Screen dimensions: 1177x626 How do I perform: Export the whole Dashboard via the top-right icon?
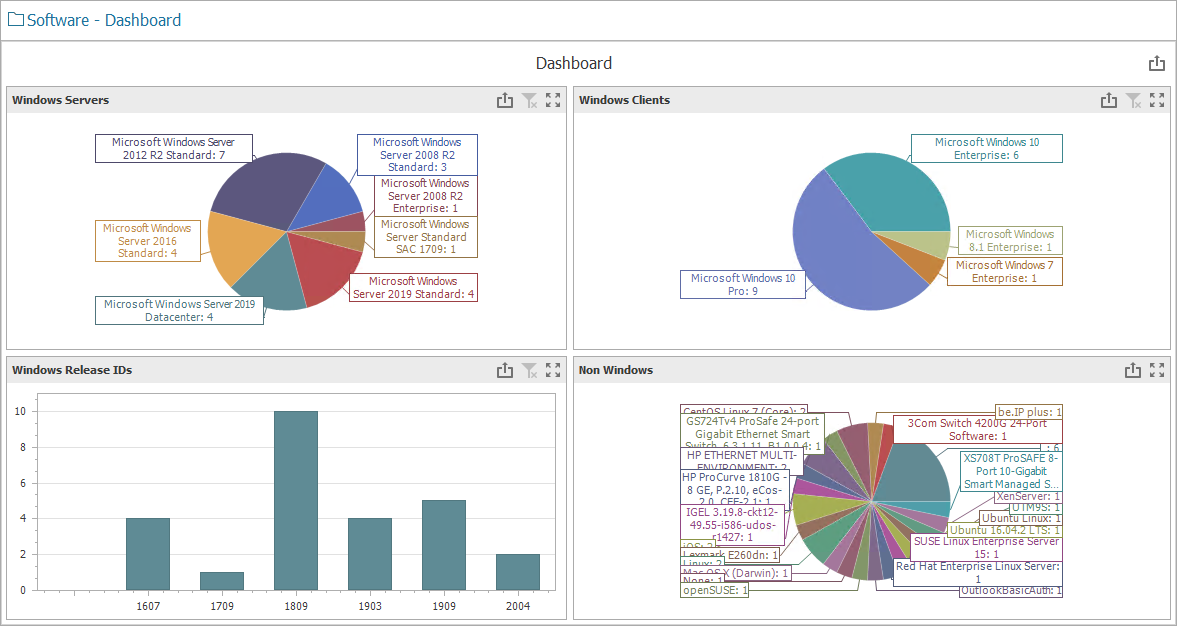point(1157,64)
